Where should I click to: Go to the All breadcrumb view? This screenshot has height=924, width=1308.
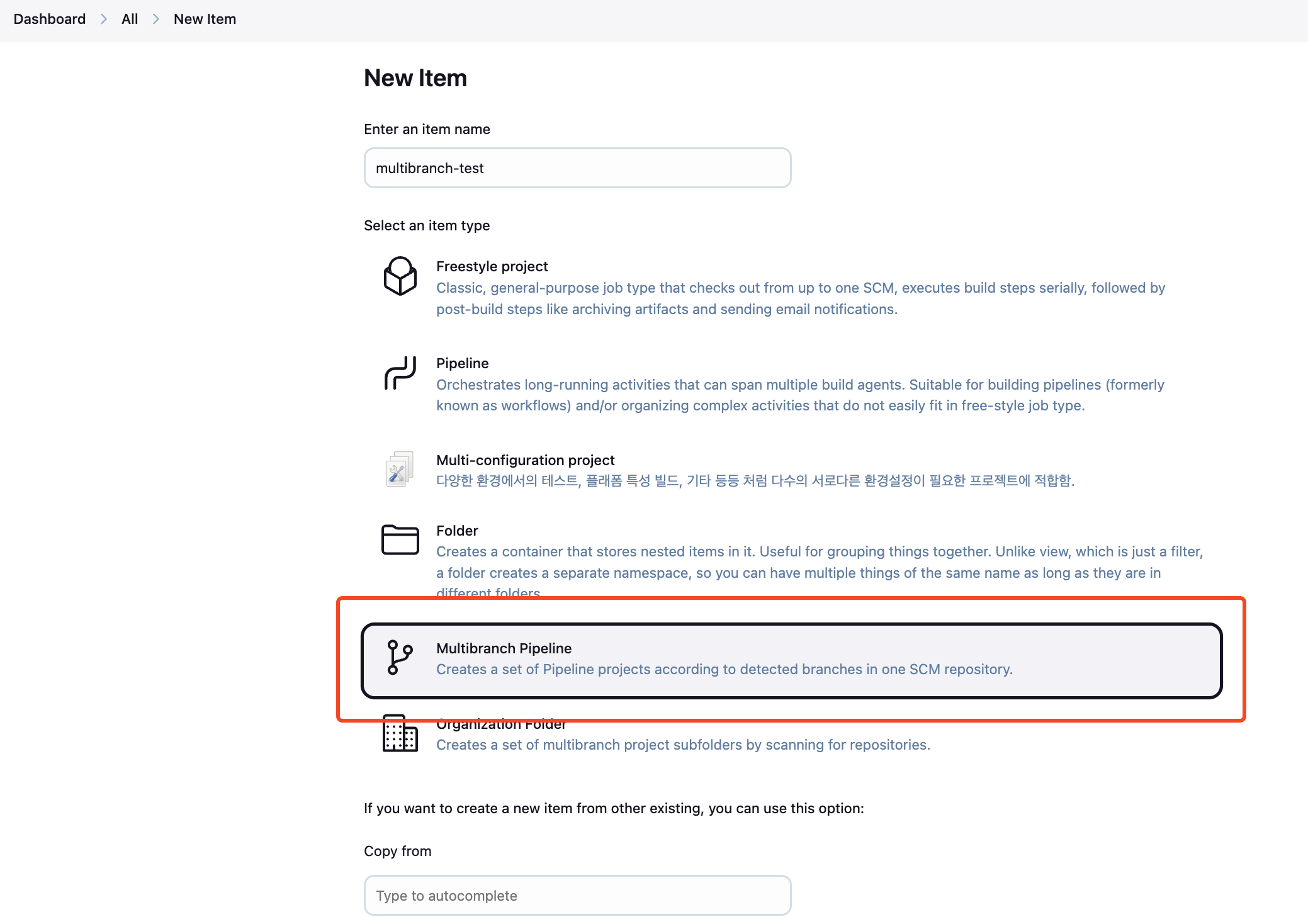pos(130,20)
